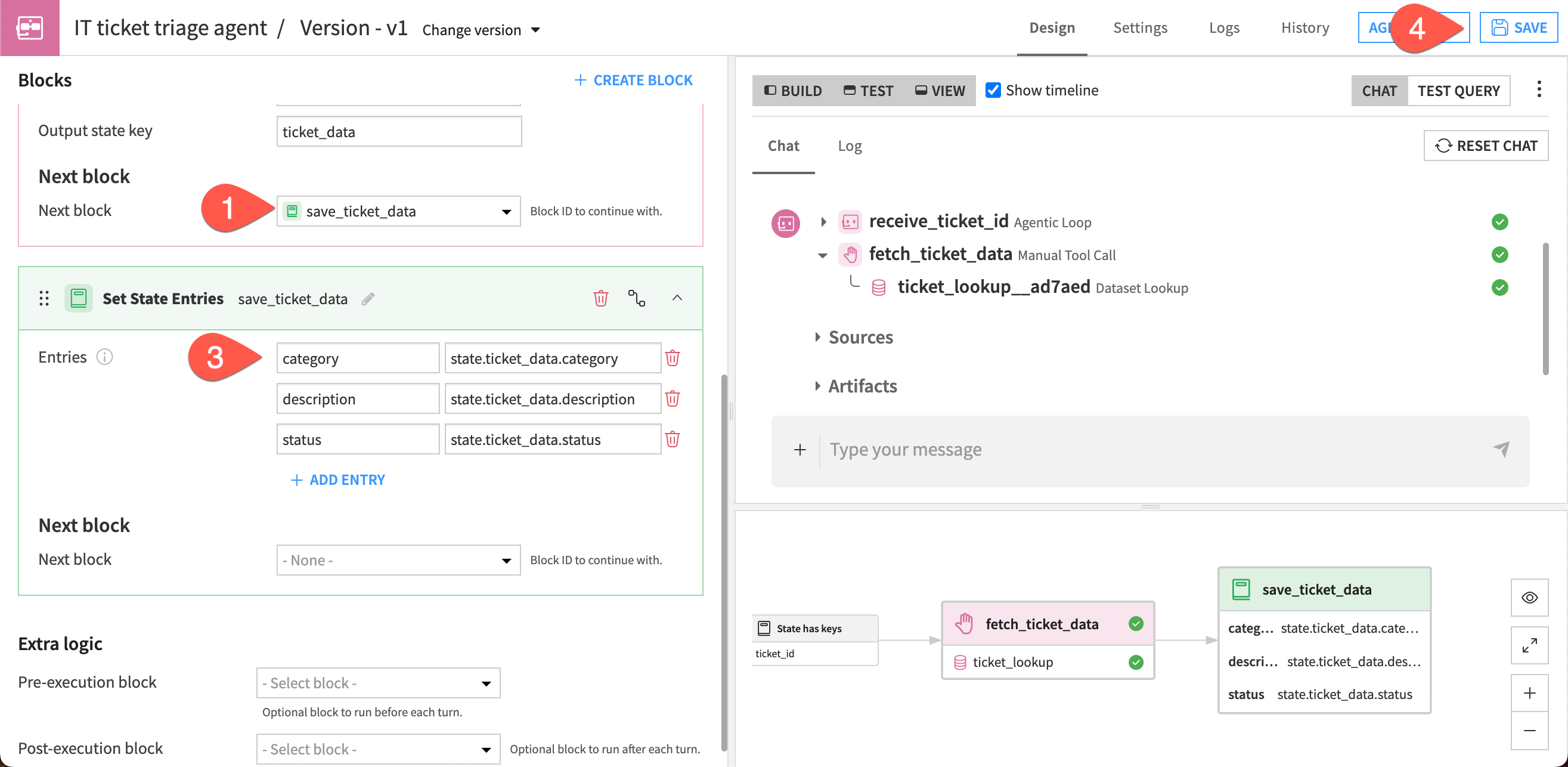Click the receive_ticket_id success checkmark

click(1499, 222)
